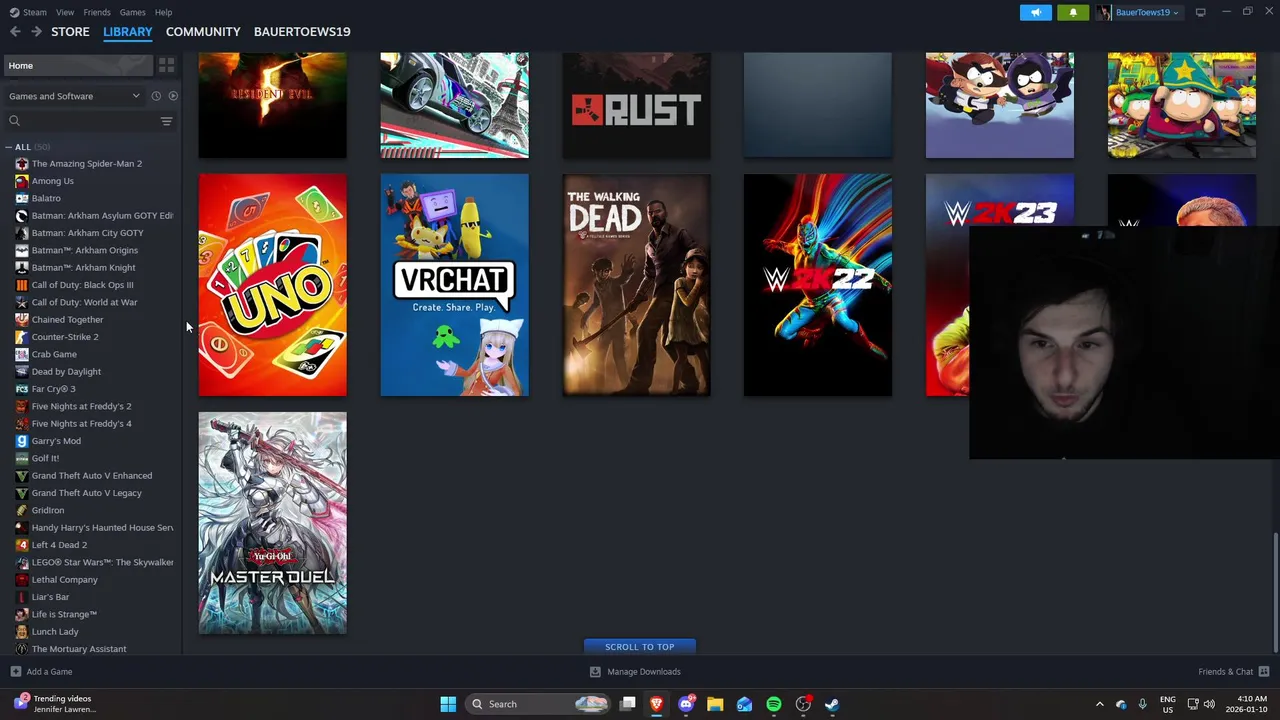
Task: Switch to the COMMUNITY tab
Action: (203, 32)
